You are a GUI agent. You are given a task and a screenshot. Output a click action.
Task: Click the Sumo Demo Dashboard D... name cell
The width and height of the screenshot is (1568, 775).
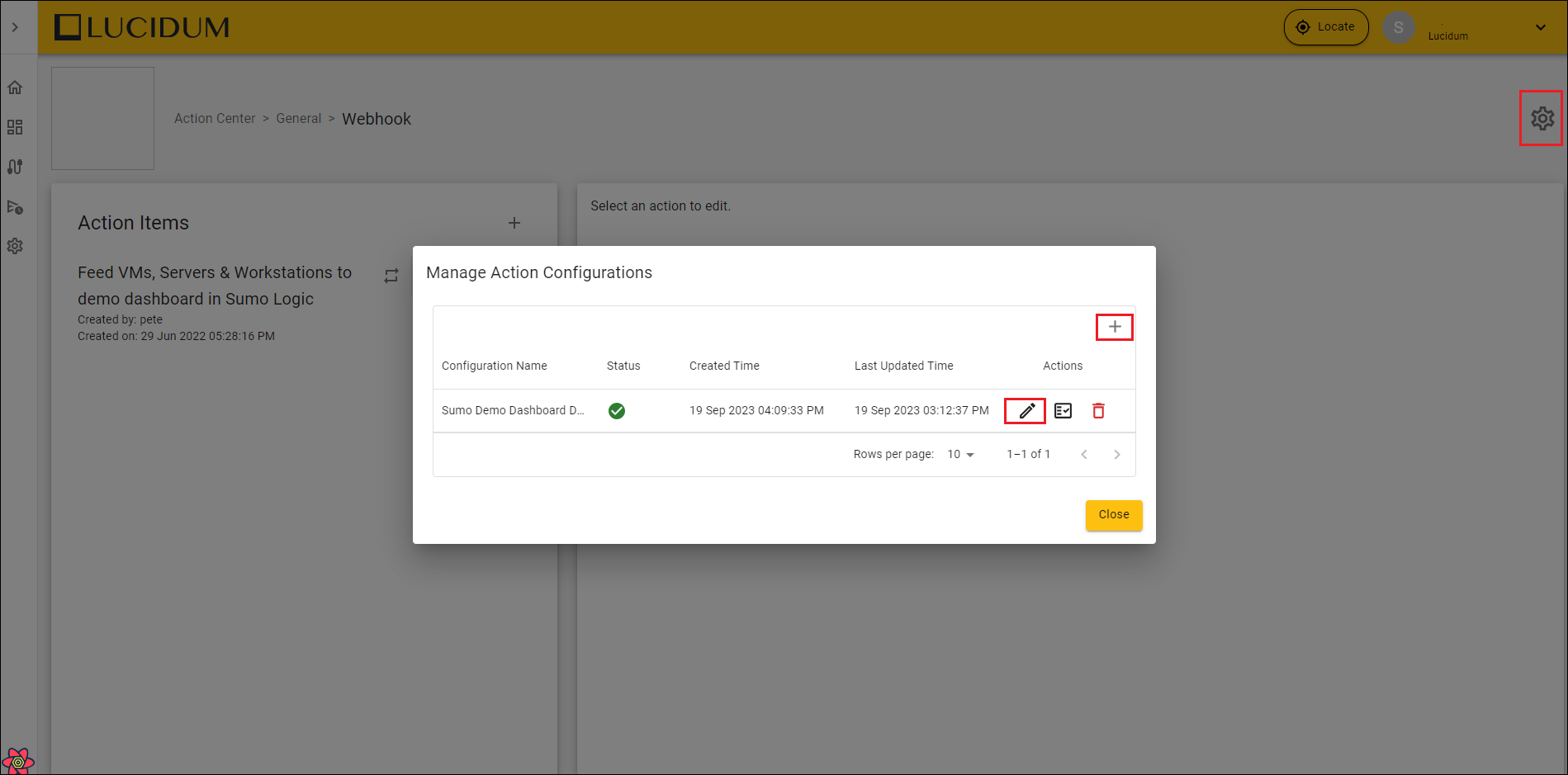pos(513,410)
